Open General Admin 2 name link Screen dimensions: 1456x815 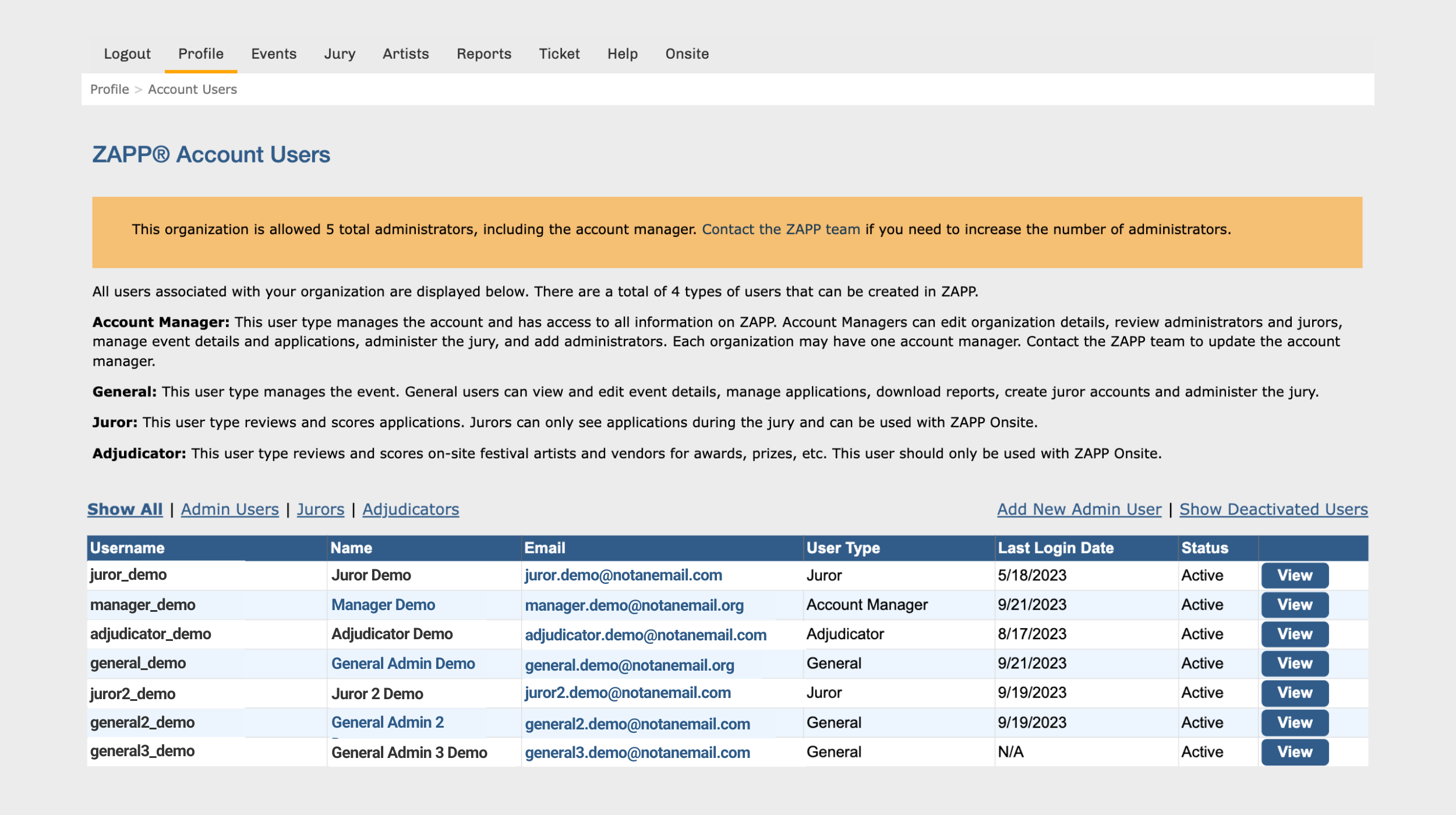point(387,722)
